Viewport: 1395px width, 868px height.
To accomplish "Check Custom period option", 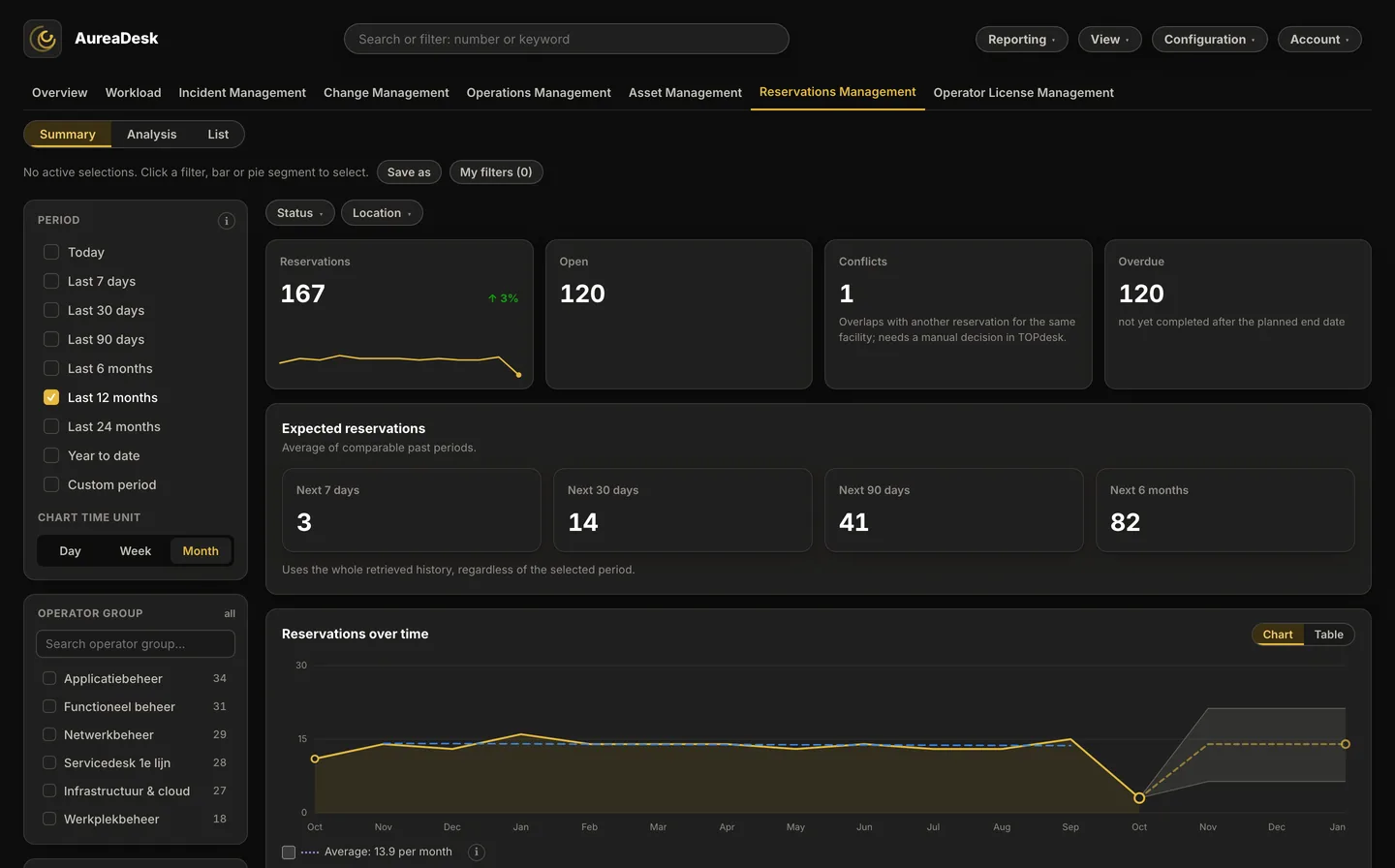I will (51, 484).
